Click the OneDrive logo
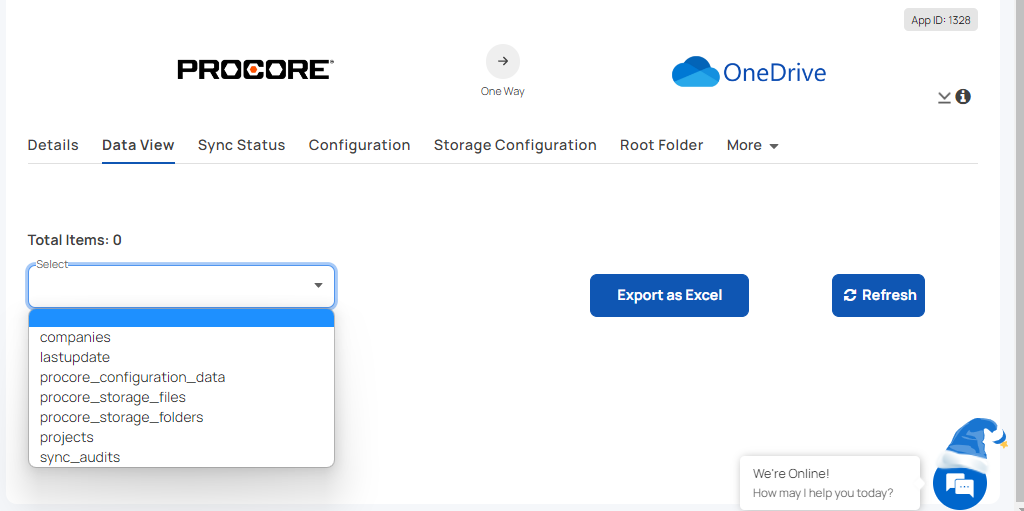This screenshot has height=511, width=1024. (x=749, y=72)
